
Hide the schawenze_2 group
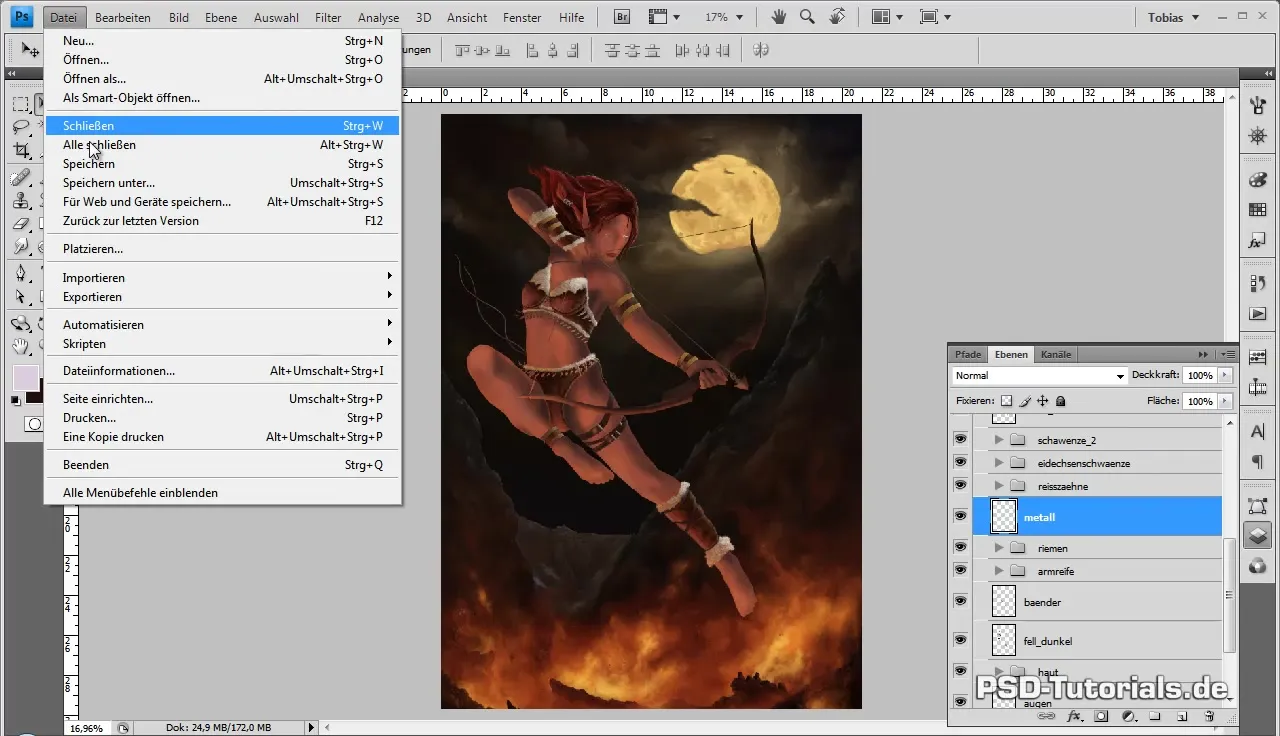pos(961,439)
